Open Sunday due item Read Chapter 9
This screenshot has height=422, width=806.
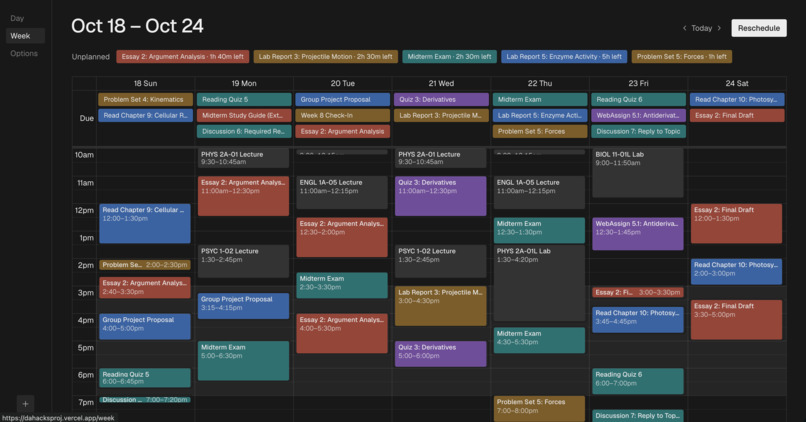[x=145, y=115]
